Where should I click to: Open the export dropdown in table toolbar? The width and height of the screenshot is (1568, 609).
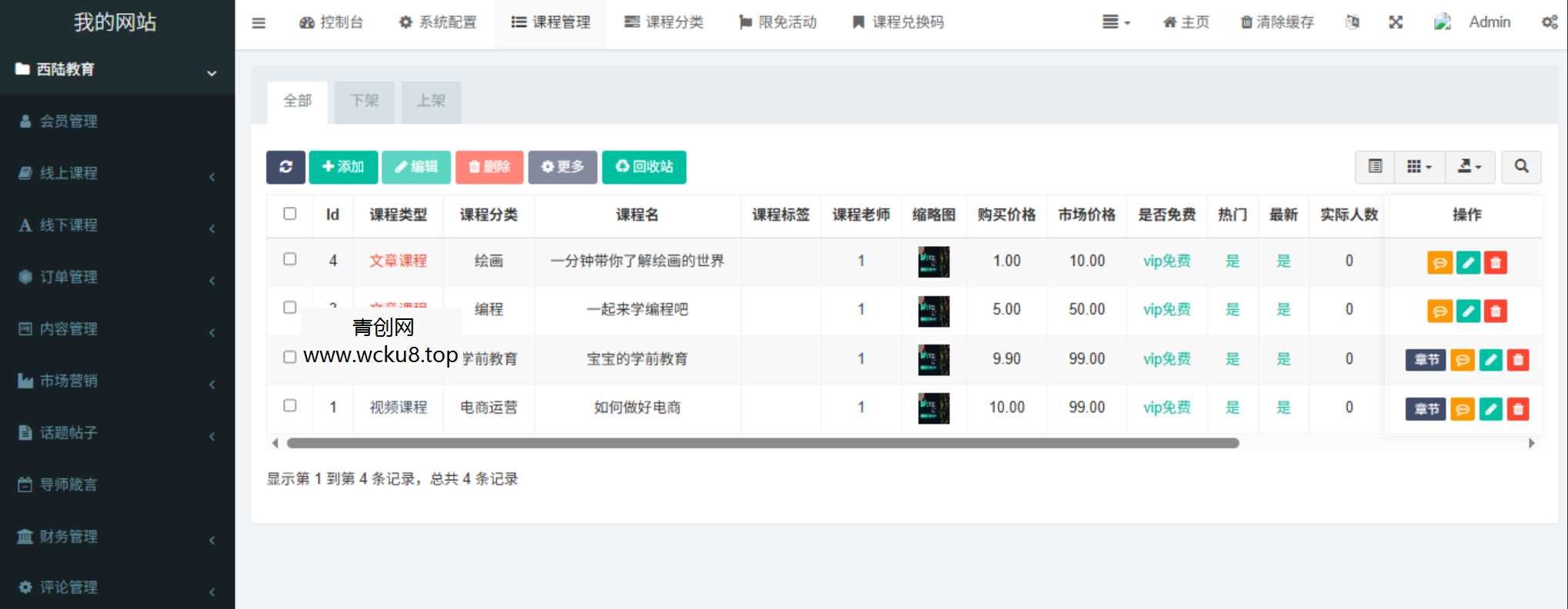pyautogui.click(x=1470, y=167)
